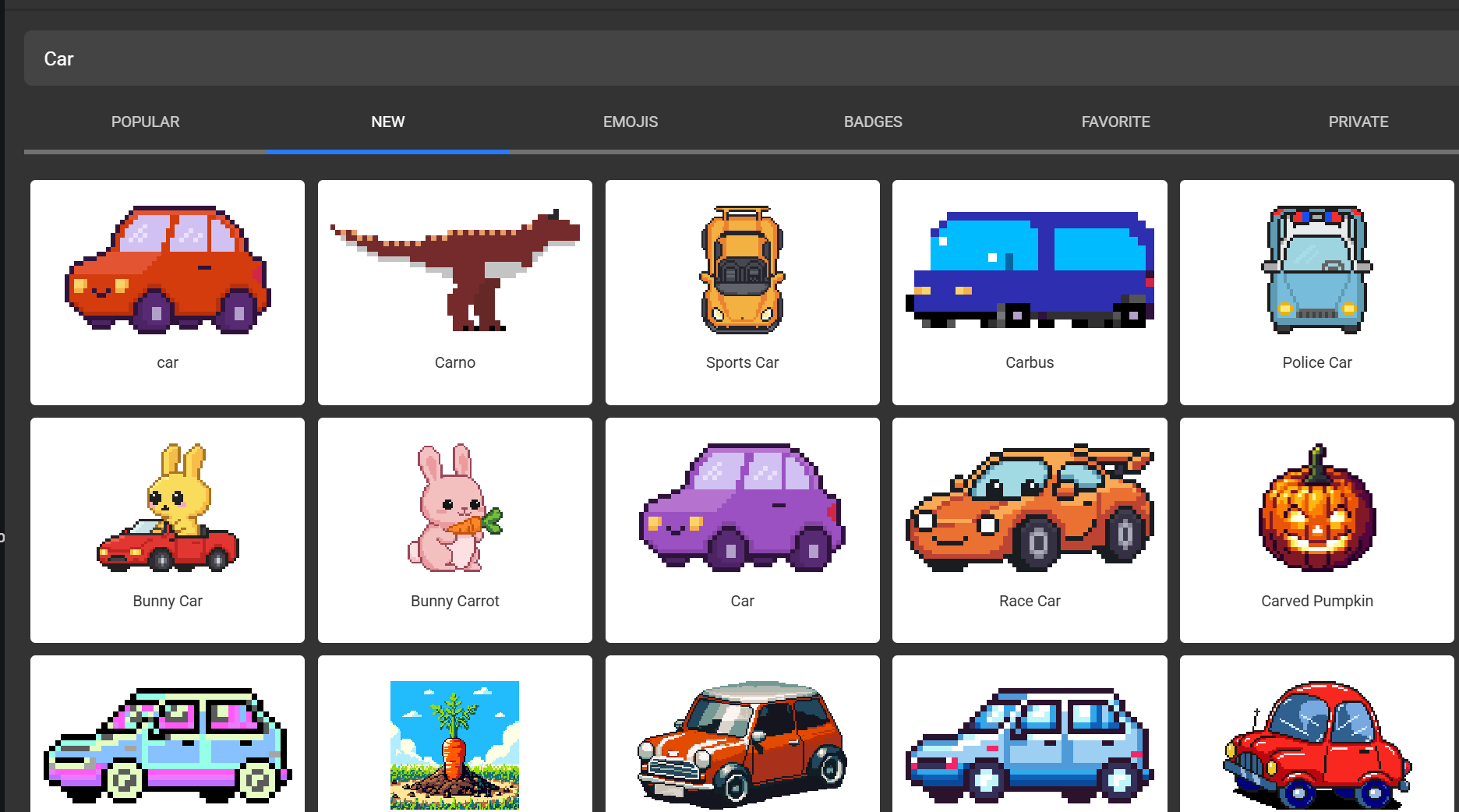The height and width of the screenshot is (812, 1459).
Task: Pick the pink Bunny Carrot image
Action: point(455,507)
